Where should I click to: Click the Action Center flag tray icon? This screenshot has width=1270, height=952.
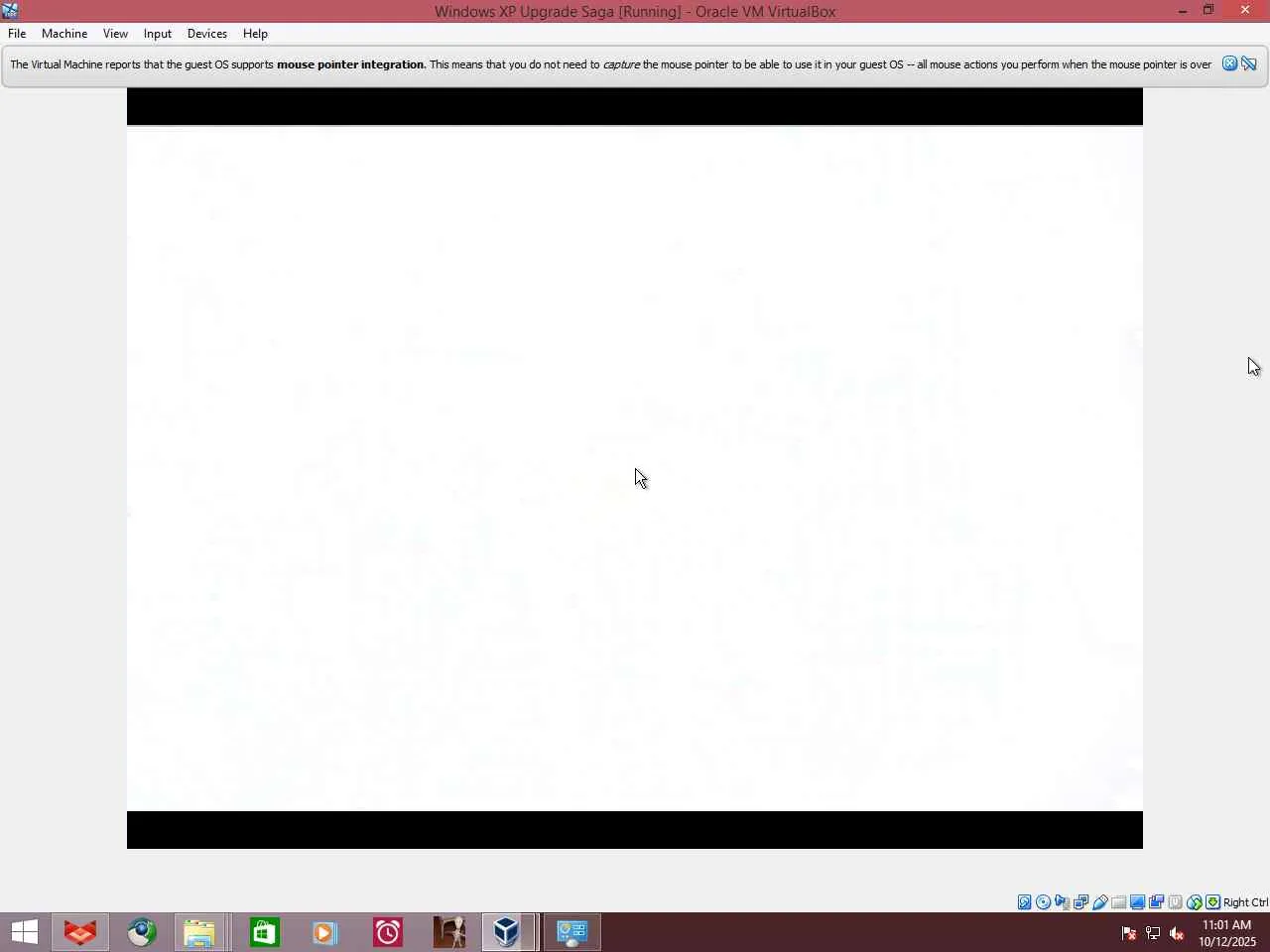[x=1129, y=933]
